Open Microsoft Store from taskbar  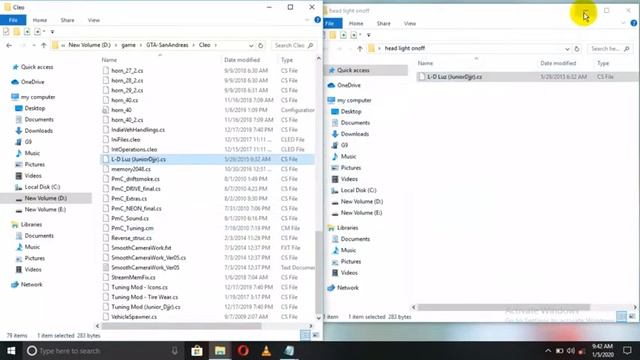coord(197,351)
